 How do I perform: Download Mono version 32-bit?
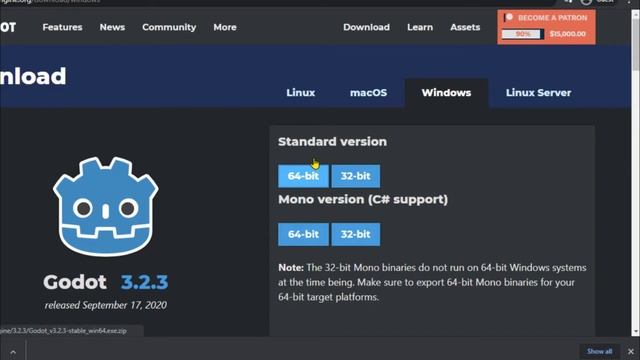tap(356, 234)
